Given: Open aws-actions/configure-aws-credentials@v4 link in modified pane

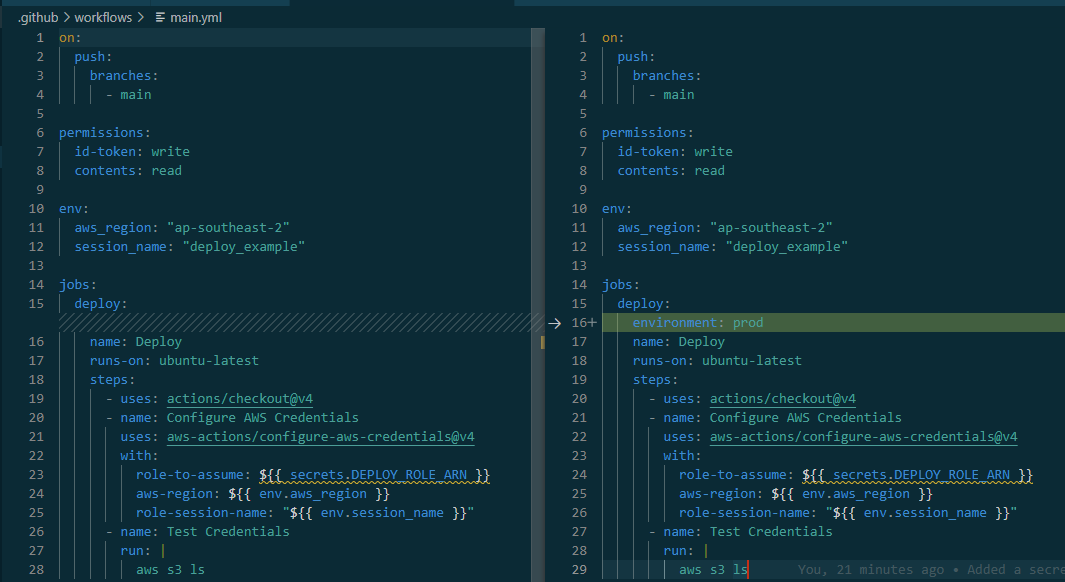Looking at the screenshot, I should (863, 437).
